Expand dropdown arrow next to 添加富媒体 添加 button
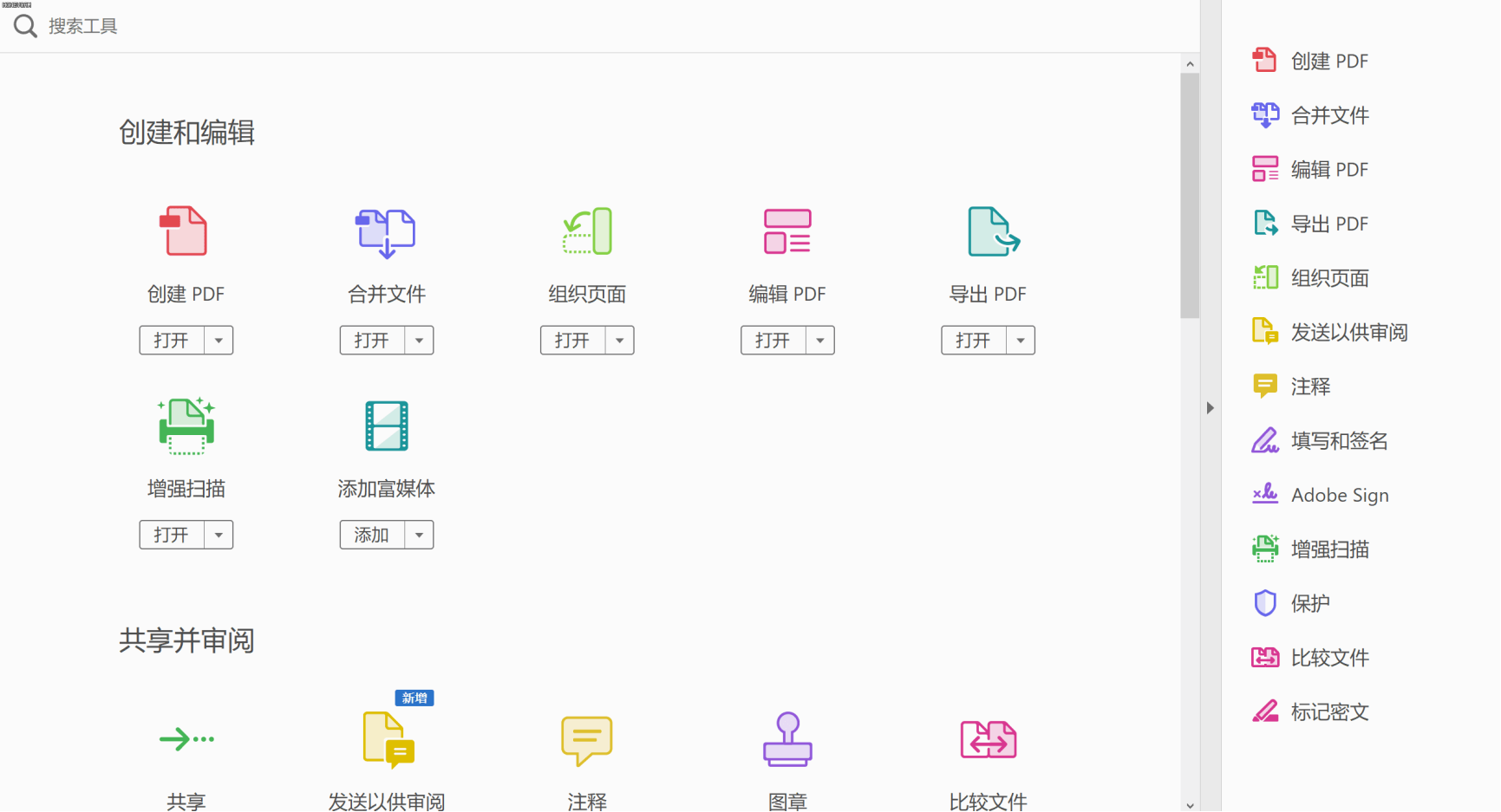The height and width of the screenshot is (812, 1501). (419, 536)
